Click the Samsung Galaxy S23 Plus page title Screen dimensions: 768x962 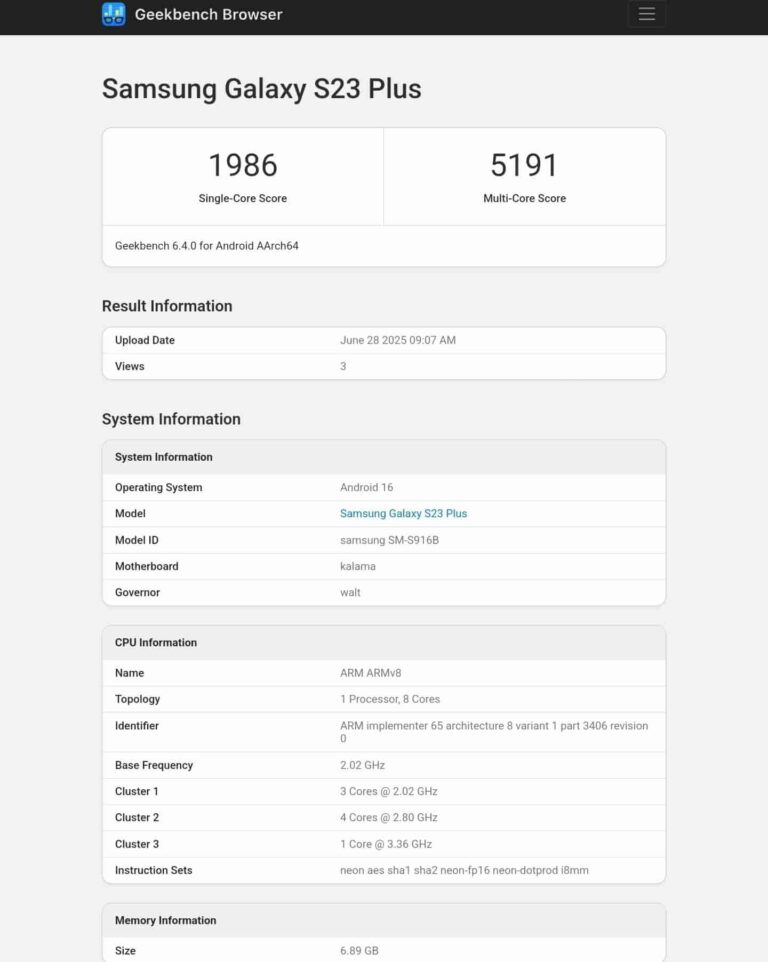(260, 89)
